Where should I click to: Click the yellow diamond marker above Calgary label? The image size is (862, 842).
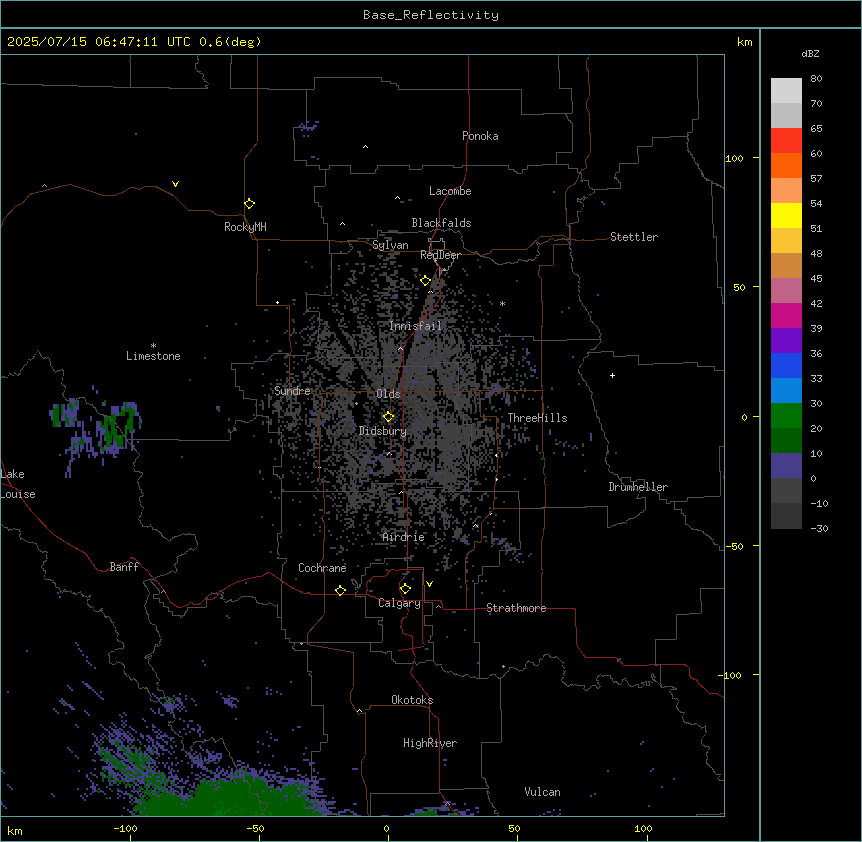(x=405, y=589)
